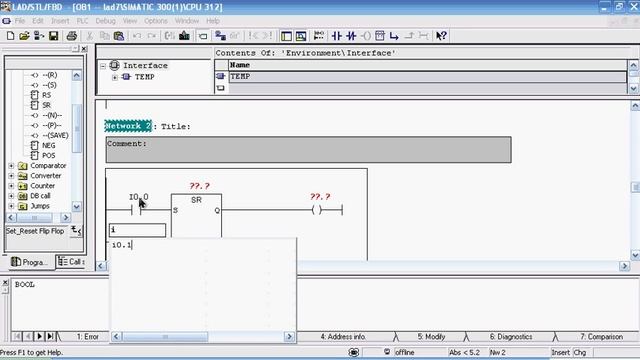
Task: Save the block with the floppy disk icon
Action: click(x=53, y=36)
